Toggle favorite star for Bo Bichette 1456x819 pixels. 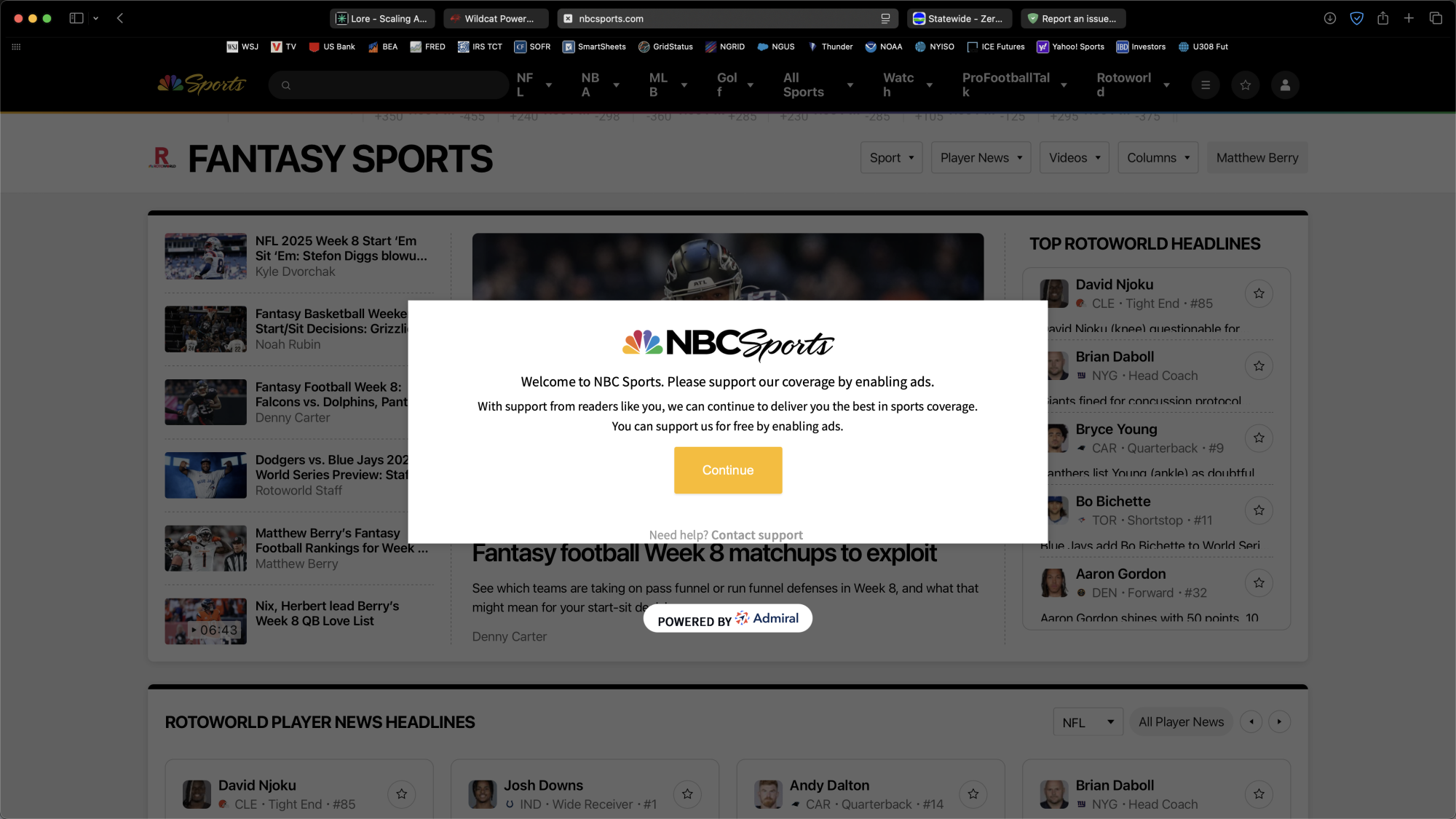pyautogui.click(x=1259, y=510)
